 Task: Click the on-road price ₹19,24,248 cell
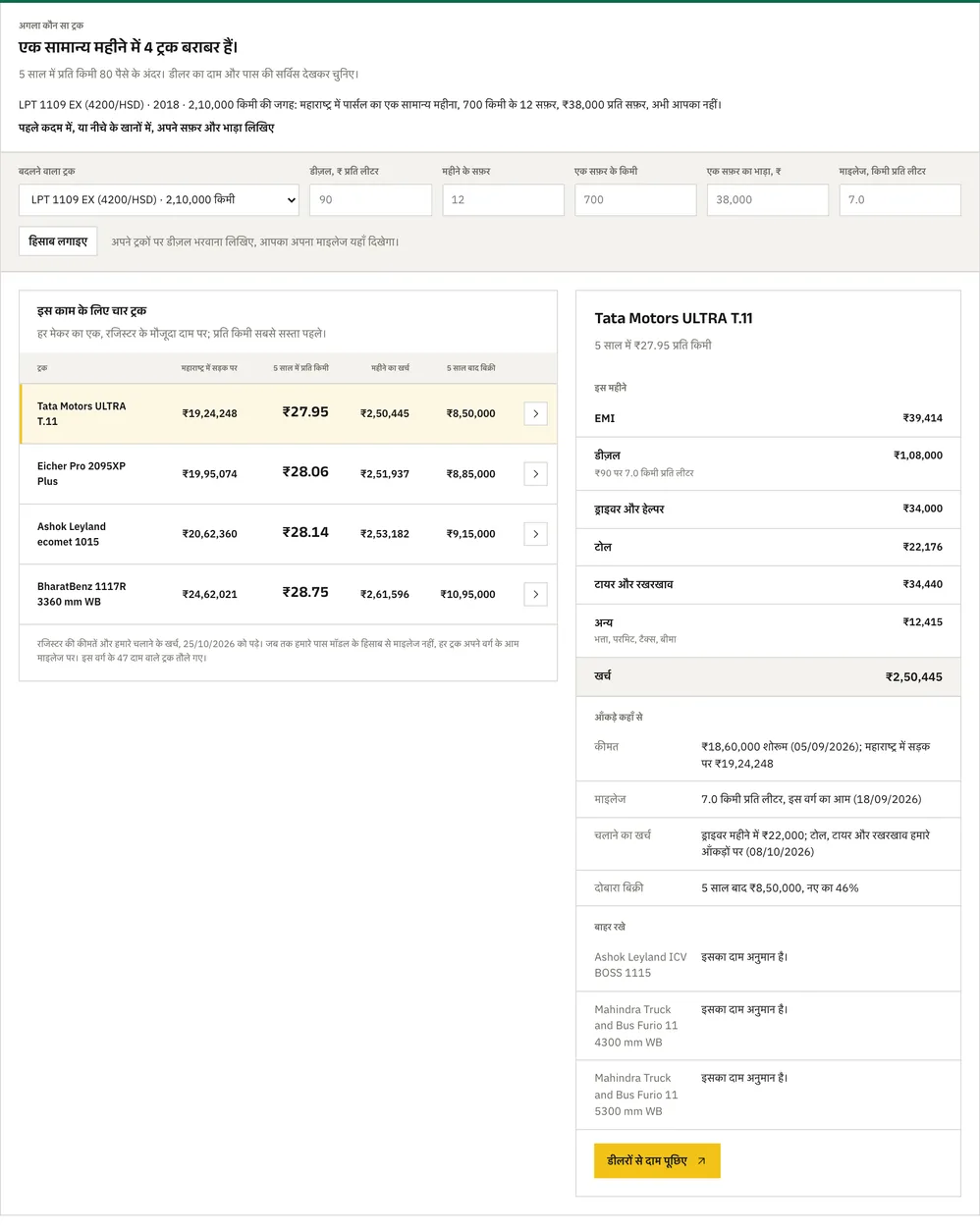pos(209,414)
